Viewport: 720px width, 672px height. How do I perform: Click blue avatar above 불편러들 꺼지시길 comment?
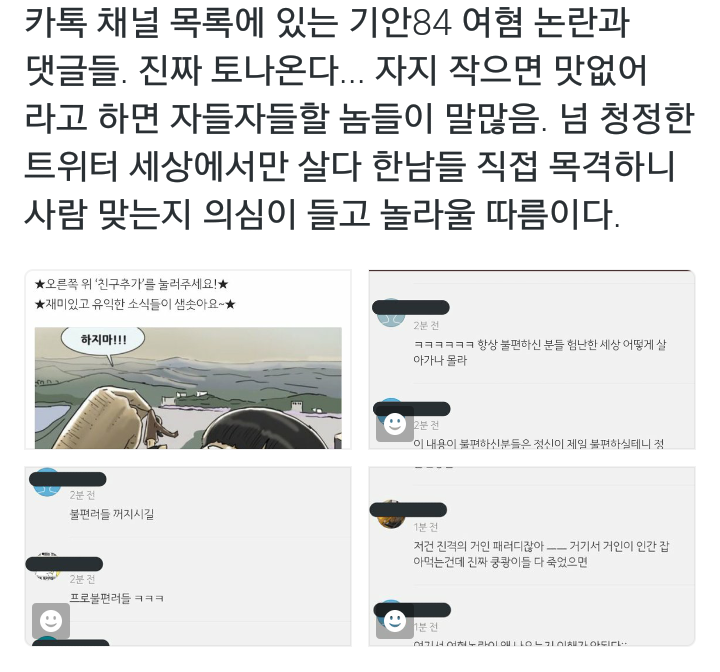pos(47,482)
